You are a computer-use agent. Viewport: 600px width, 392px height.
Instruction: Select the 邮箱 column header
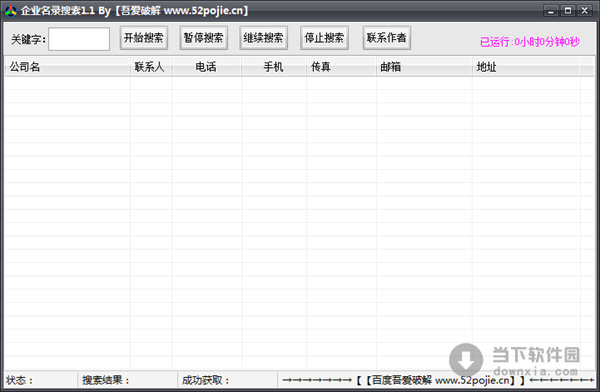[424, 67]
